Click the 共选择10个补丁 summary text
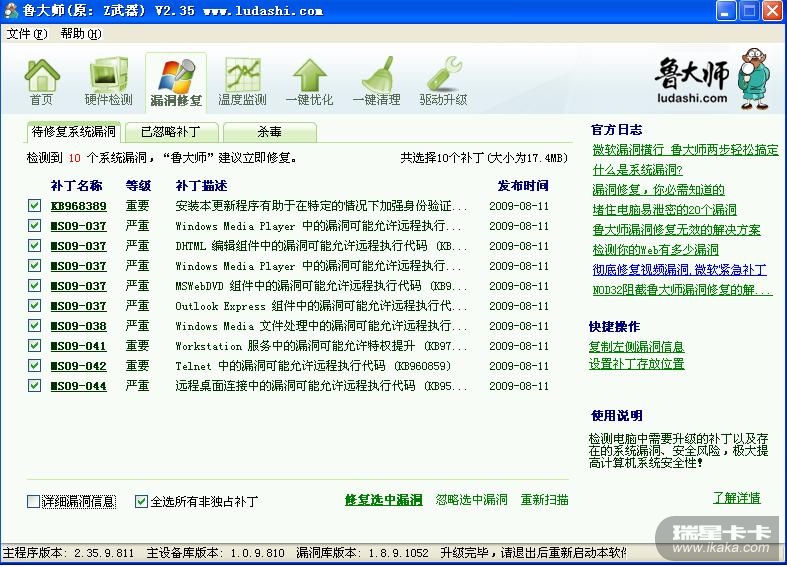 484,158
